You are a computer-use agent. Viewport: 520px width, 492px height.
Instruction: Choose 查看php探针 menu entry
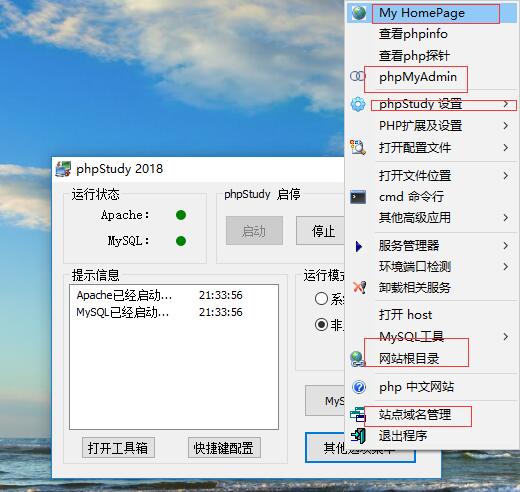pos(432,55)
